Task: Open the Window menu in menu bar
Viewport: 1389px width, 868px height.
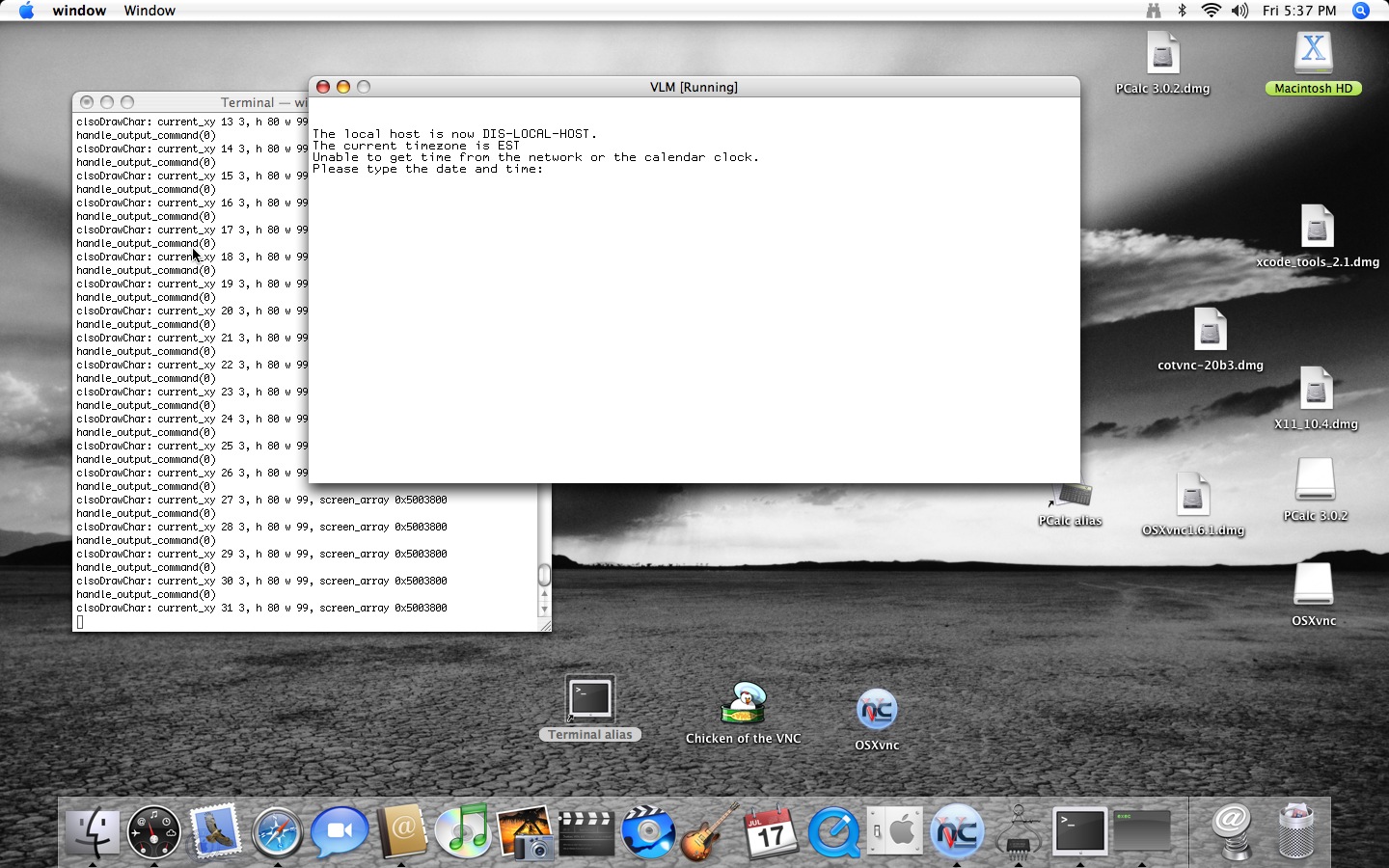Action: click(150, 11)
